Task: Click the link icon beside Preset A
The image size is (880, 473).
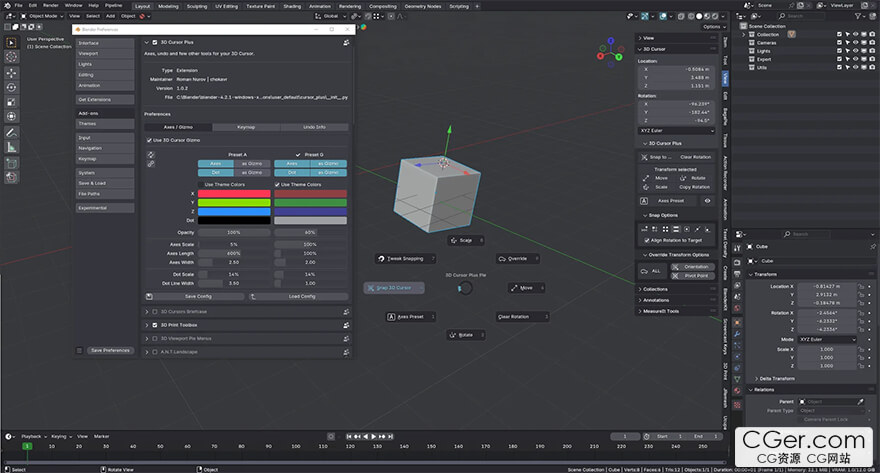Action: pos(151,164)
